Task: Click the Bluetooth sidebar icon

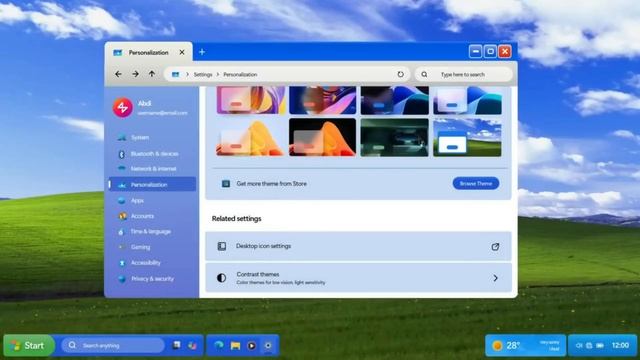Action: click(x=121, y=154)
